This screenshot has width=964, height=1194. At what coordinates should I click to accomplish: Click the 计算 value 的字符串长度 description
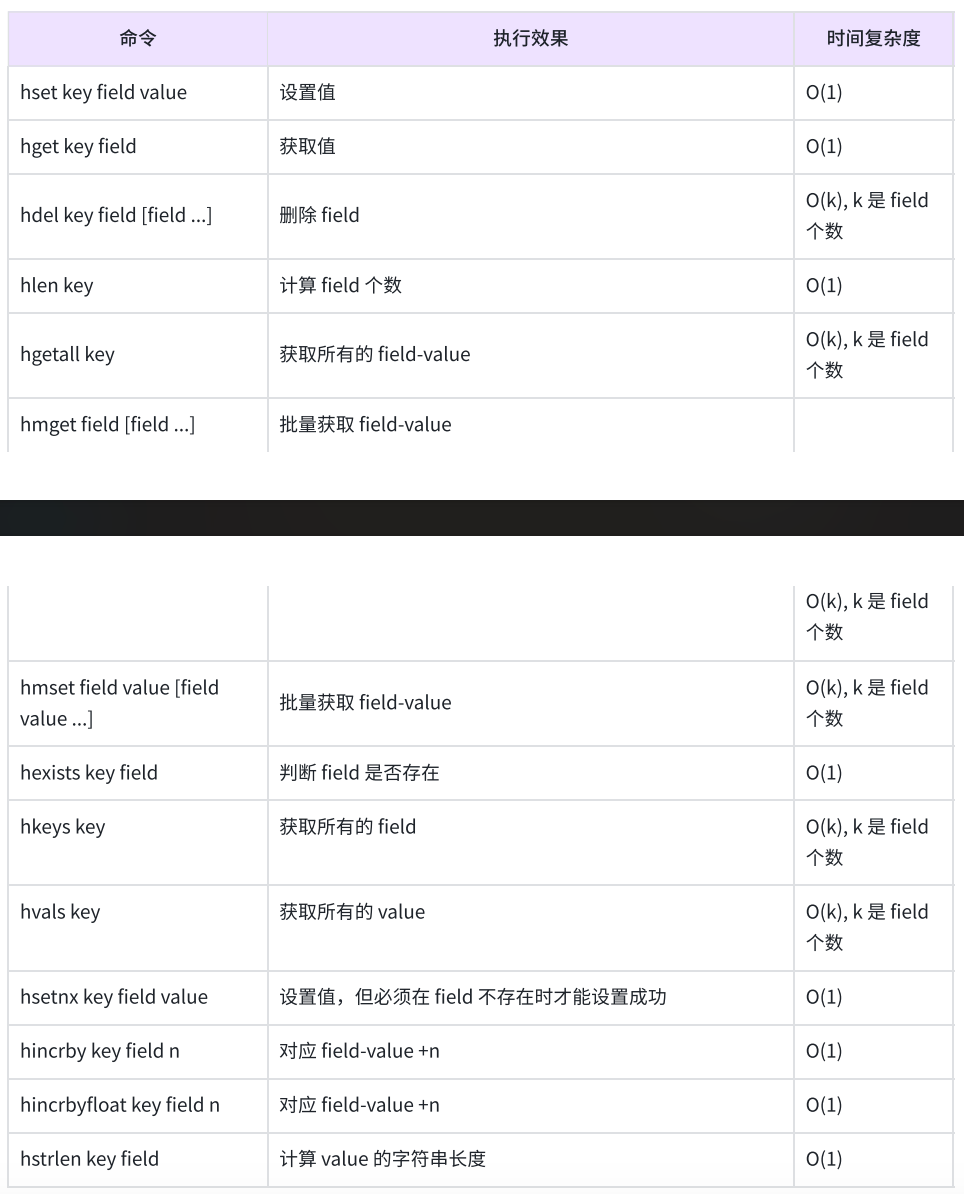pyautogui.click(x=382, y=1159)
